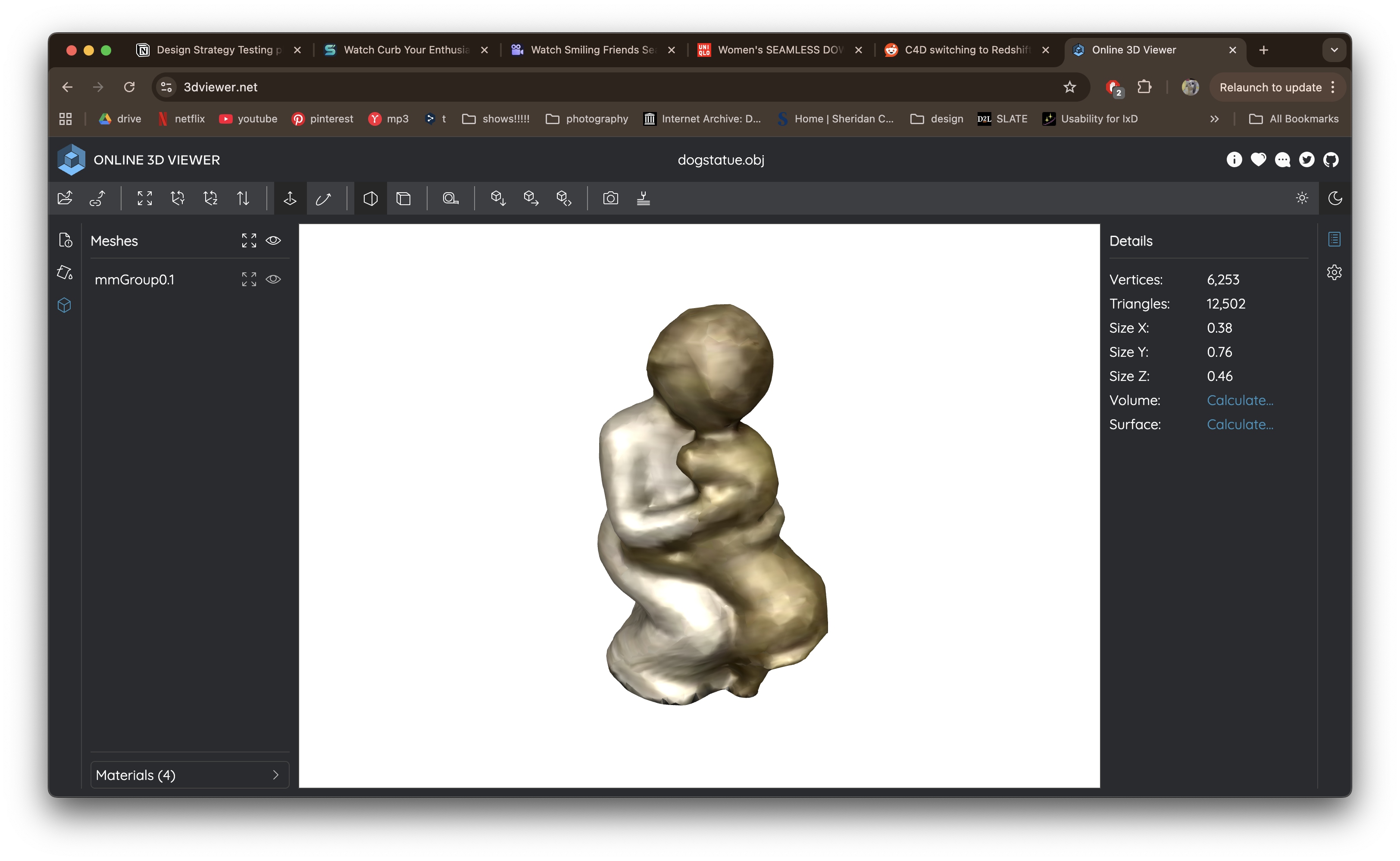Screen dimensions: 1400x861
Task: Set up orientation with Z axis up
Action: (210, 198)
